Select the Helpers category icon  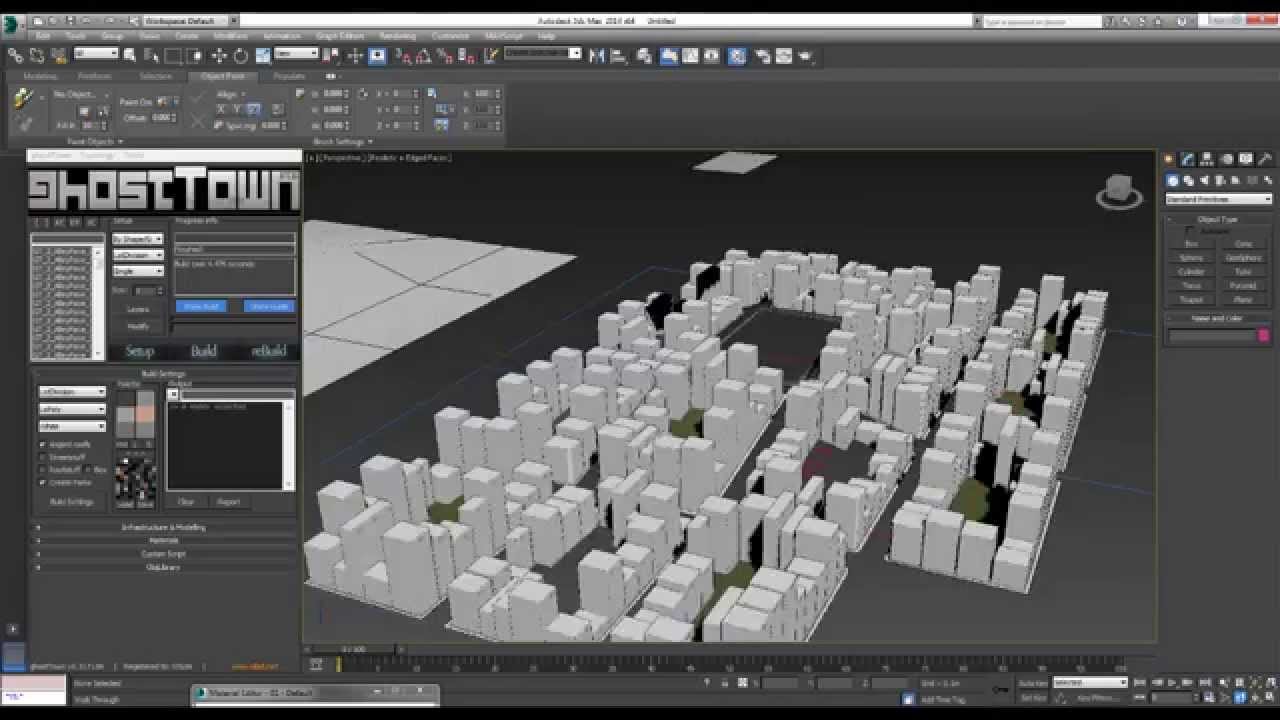(x=1233, y=181)
